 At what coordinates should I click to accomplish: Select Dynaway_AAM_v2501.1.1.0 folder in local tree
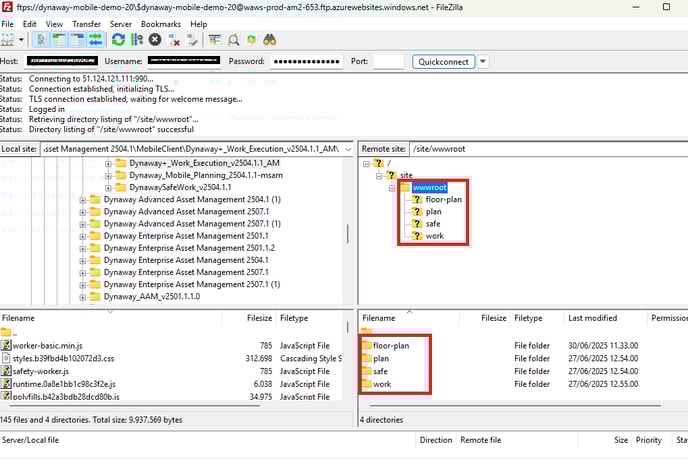point(152,297)
